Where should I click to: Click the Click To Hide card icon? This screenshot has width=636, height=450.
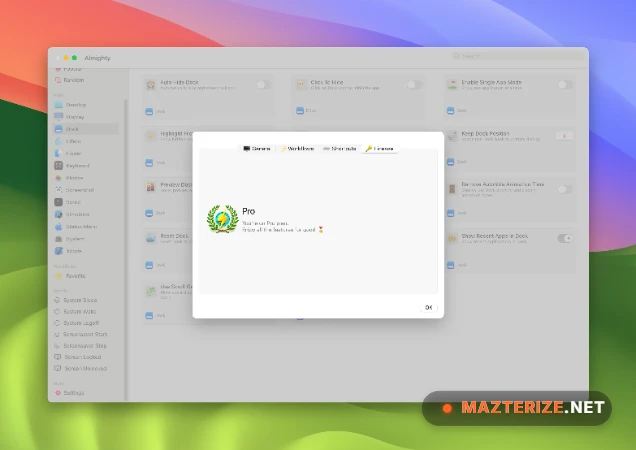pyautogui.click(x=301, y=84)
